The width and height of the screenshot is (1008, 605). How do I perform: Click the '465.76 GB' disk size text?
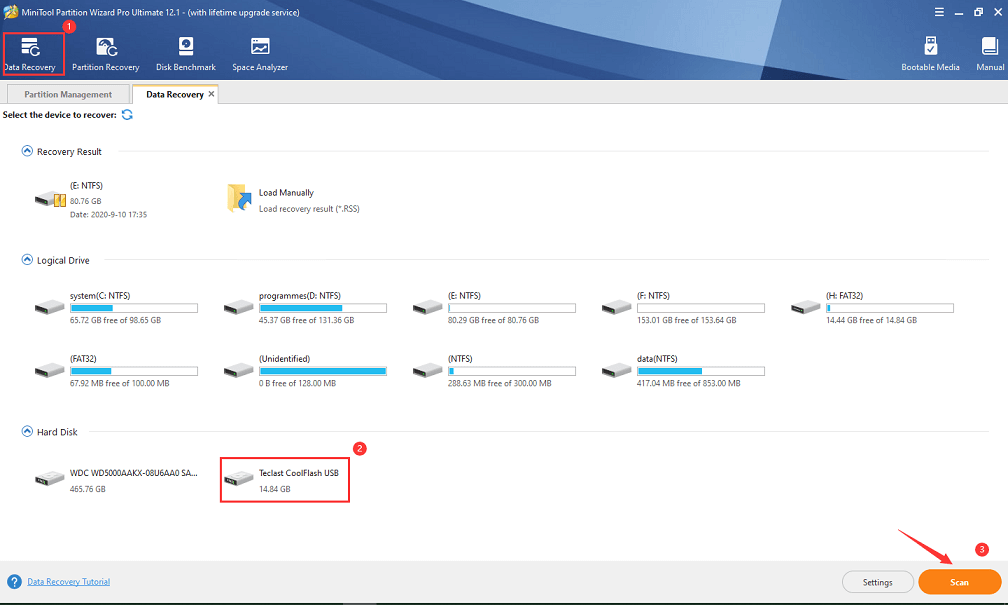[87, 489]
